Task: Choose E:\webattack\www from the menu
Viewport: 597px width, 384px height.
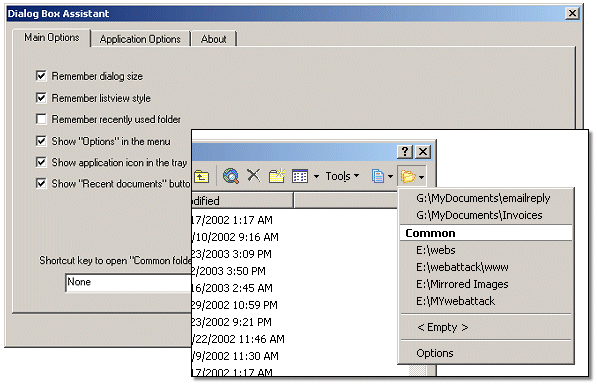Action: (x=486, y=267)
